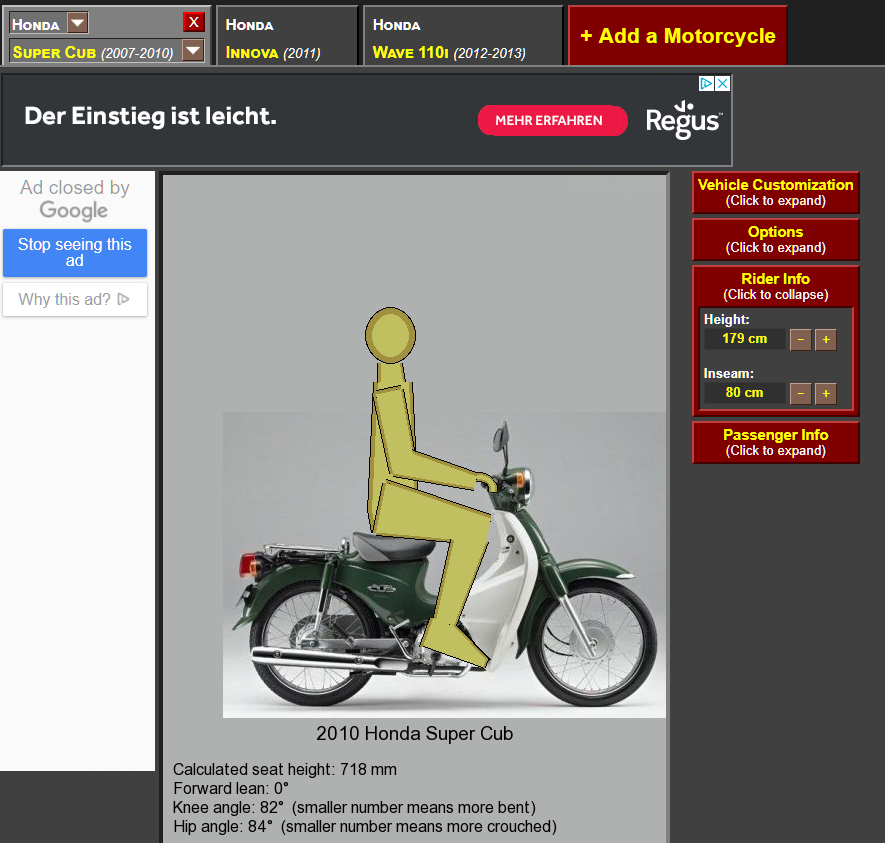Collapse the Rider Info panel

coord(775,286)
